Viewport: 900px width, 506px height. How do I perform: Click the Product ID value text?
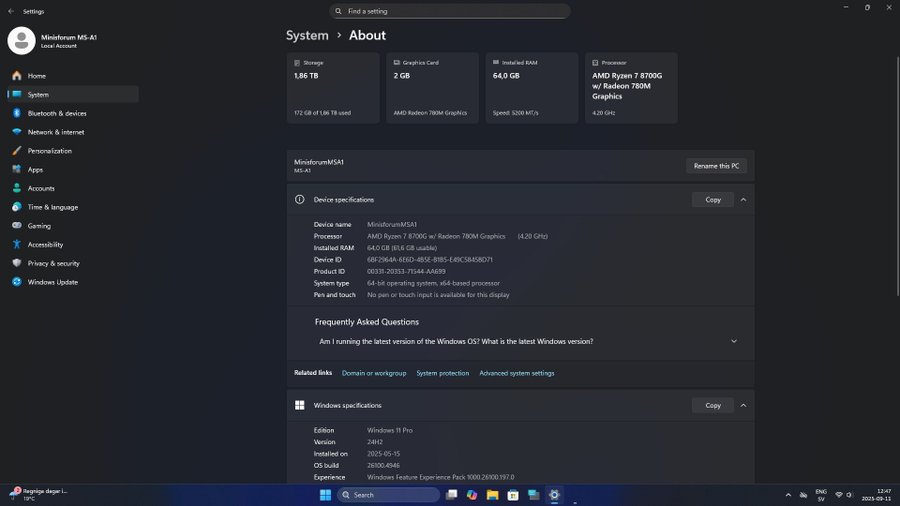[x=406, y=271]
